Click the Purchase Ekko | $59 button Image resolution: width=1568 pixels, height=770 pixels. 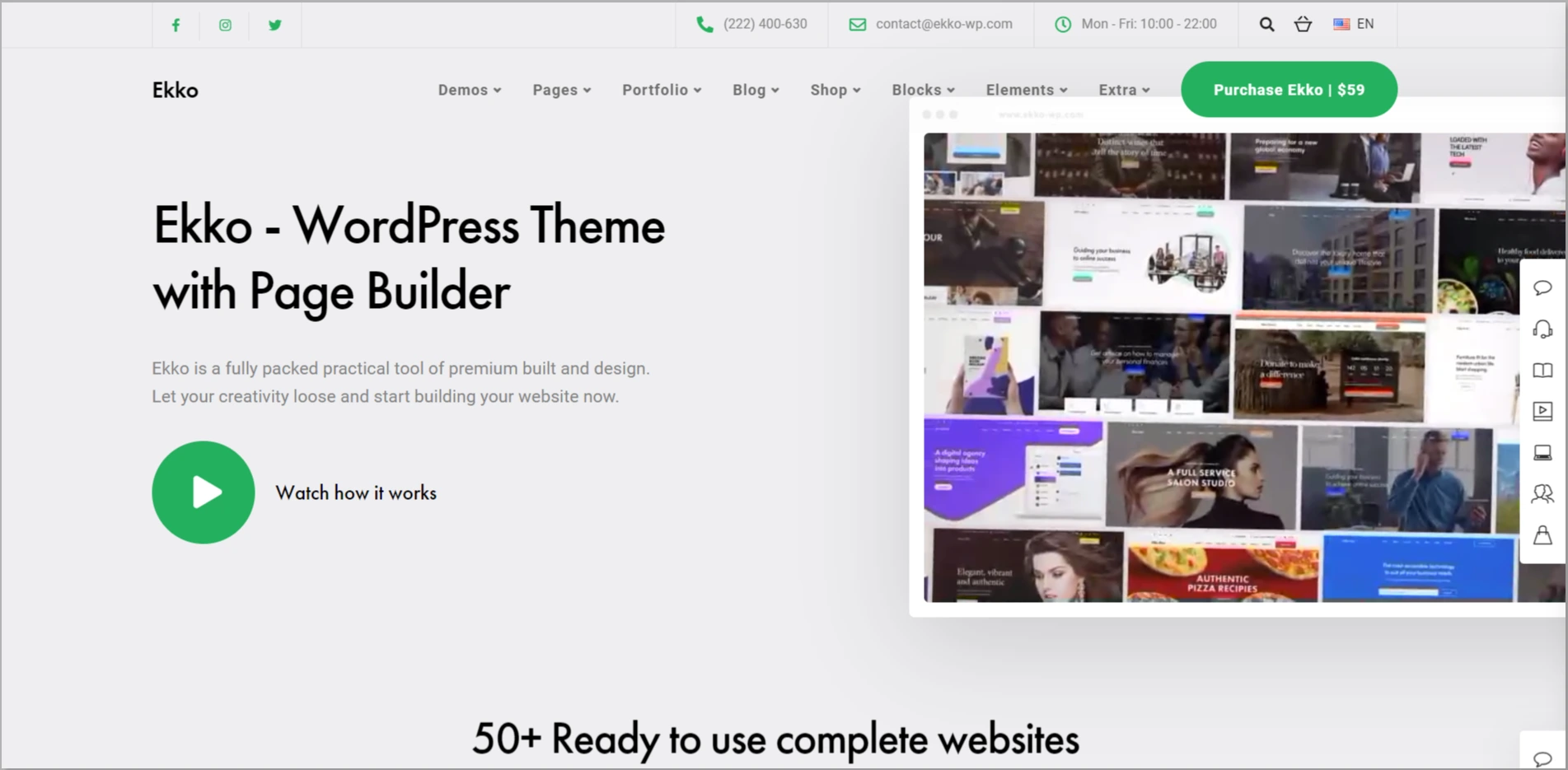pos(1289,89)
